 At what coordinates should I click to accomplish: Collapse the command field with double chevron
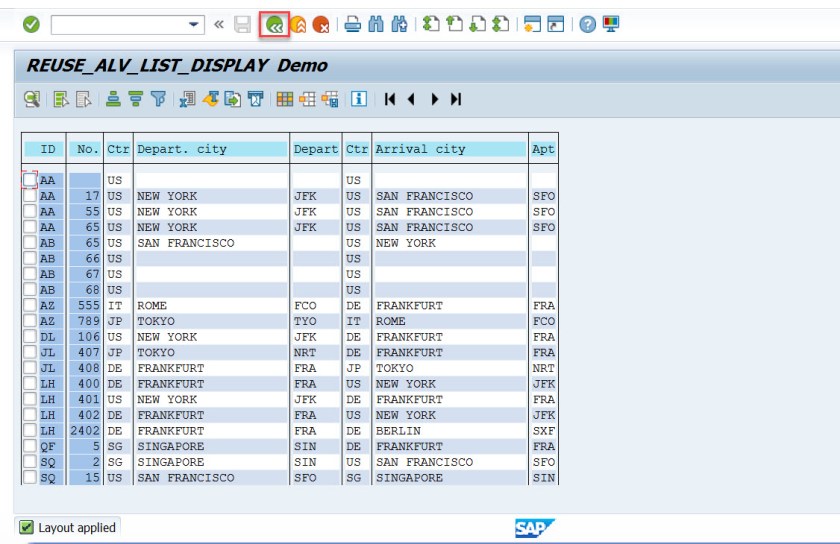click(x=218, y=25)
